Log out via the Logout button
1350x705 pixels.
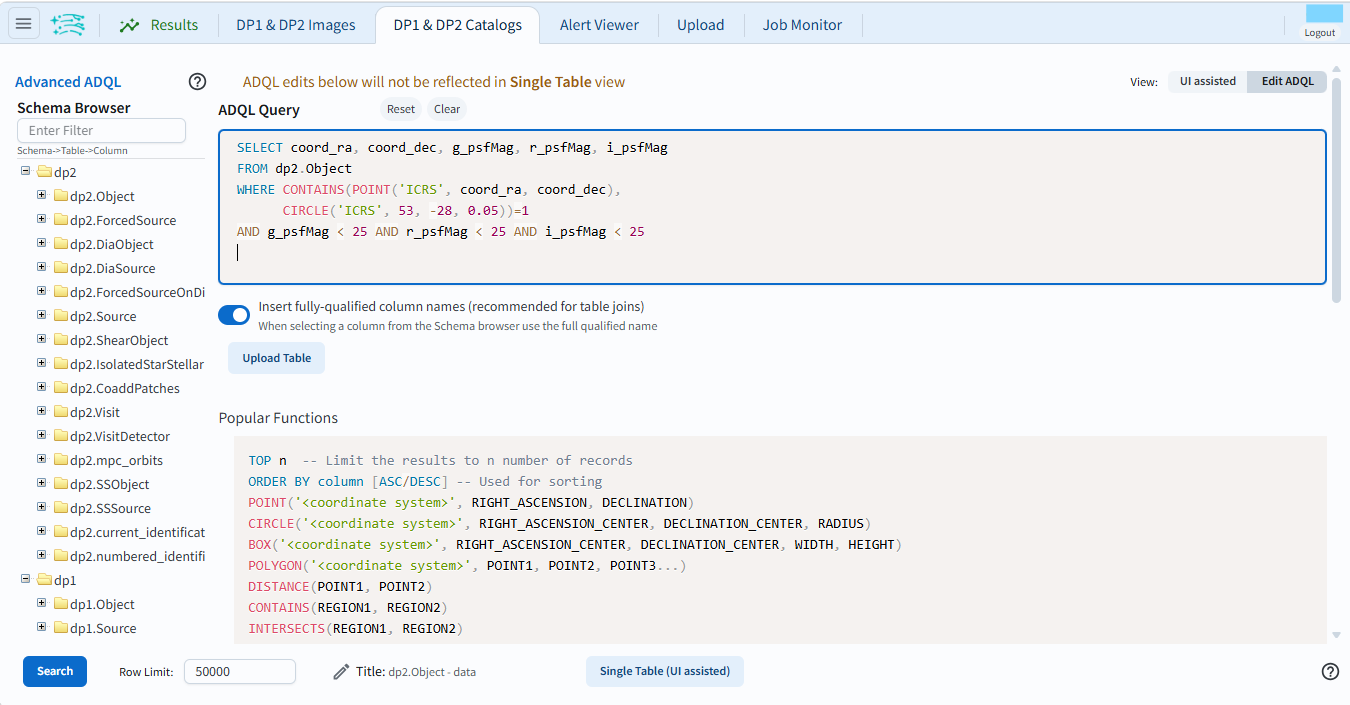pyautogui.click(x=1320, y=33)
